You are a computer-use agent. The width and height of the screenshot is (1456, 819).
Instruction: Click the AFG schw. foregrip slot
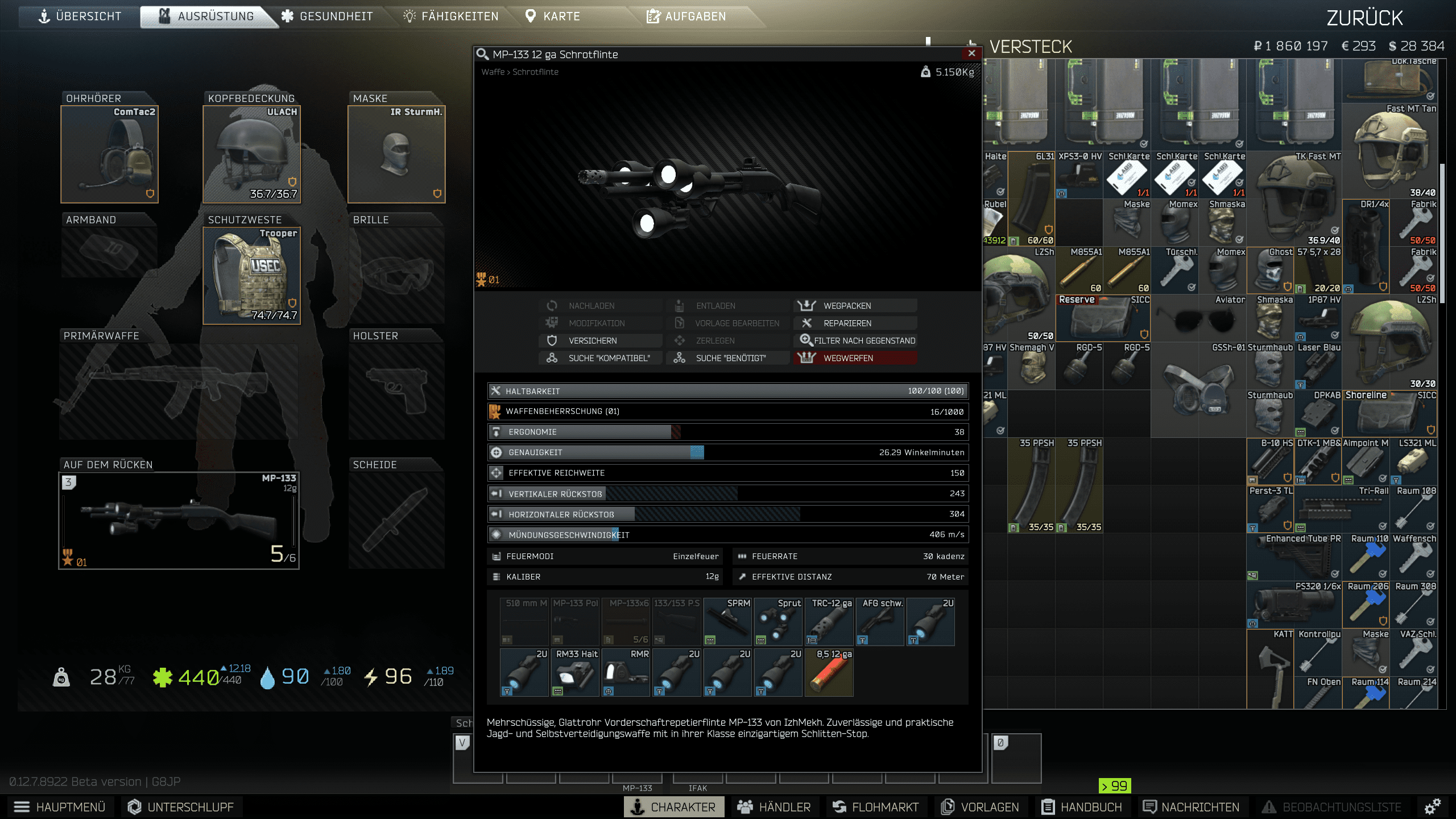pos(880,622)
